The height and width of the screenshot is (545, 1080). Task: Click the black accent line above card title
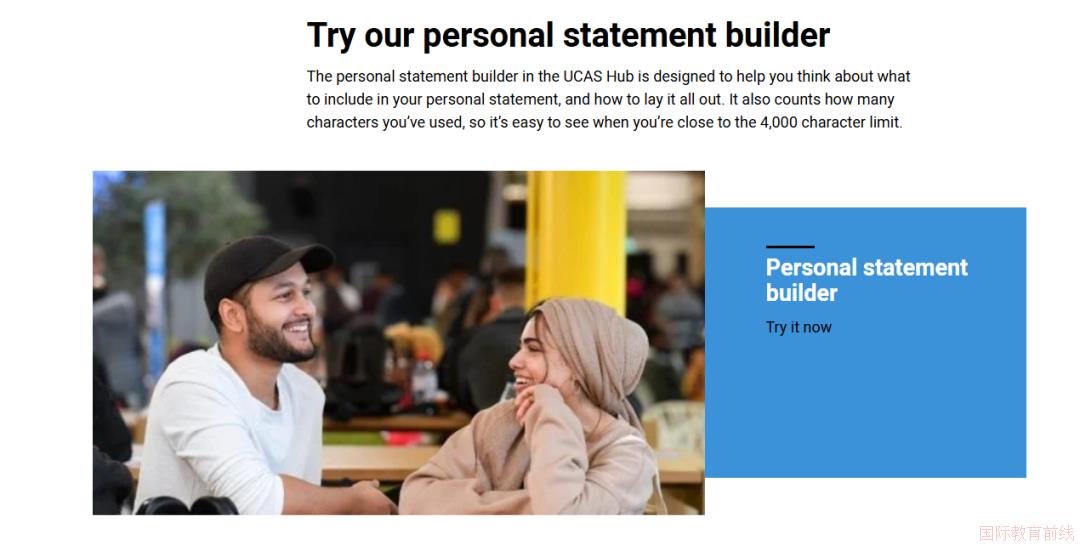(x=790, y=246)
